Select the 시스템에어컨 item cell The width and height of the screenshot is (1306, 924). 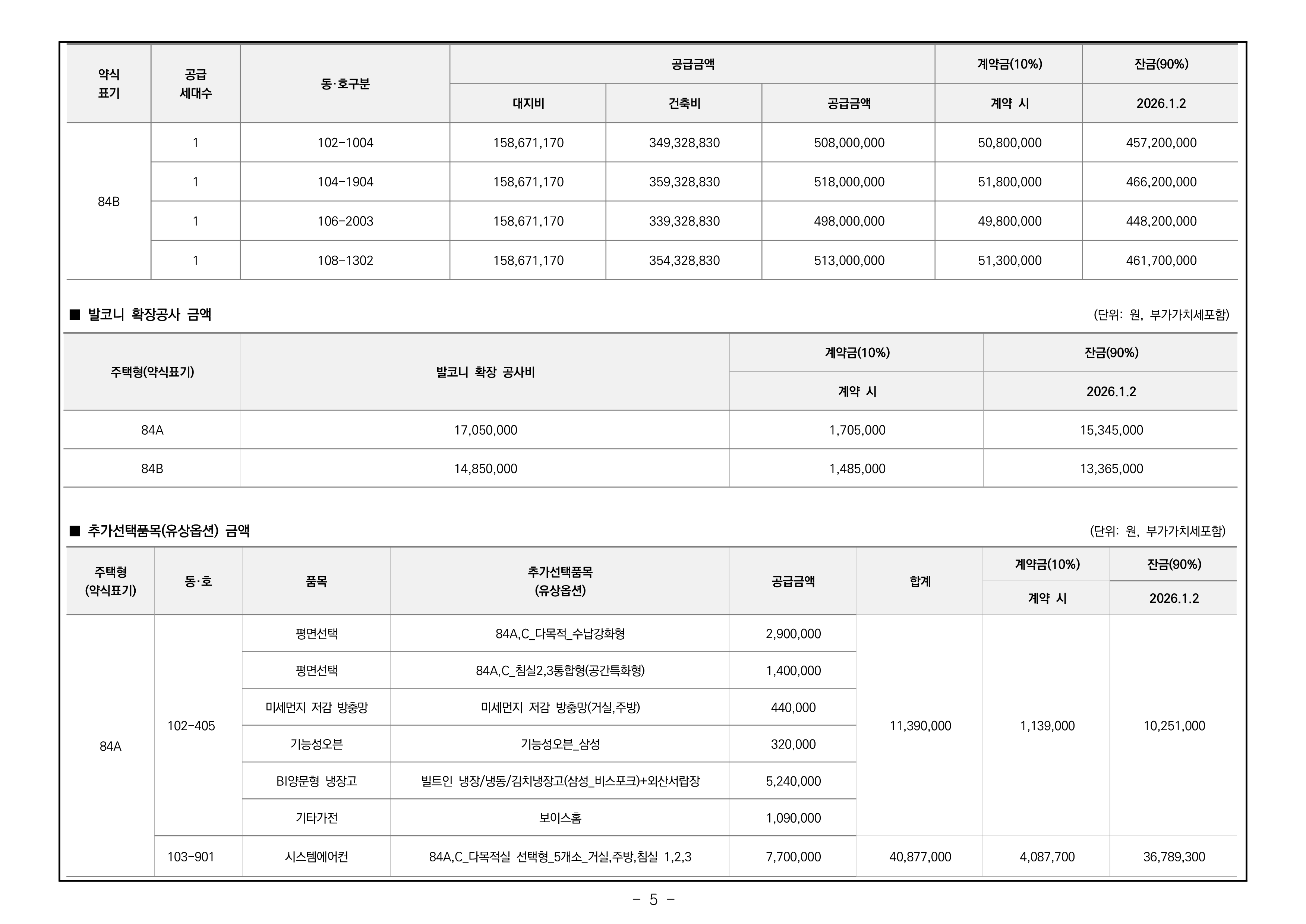point(316,857)
